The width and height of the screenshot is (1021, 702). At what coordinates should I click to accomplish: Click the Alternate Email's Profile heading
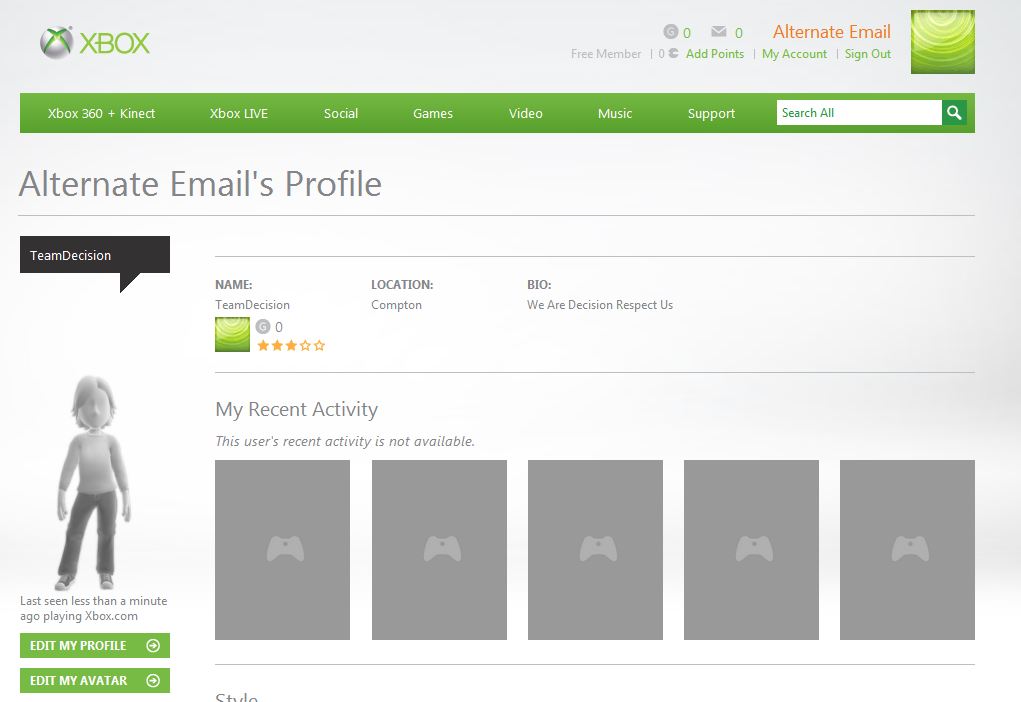point(201,184)
